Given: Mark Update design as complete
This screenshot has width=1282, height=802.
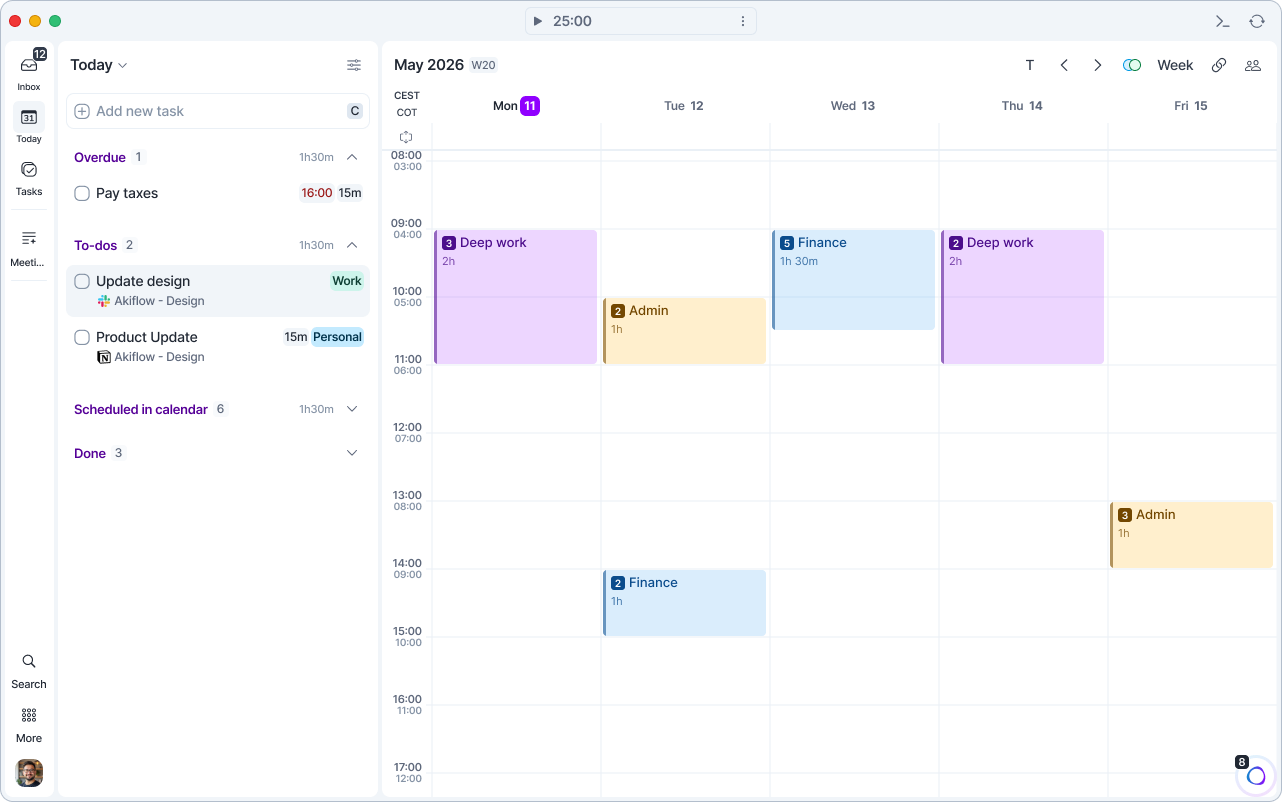Looking at the screenshot, I should click(82, 281).
